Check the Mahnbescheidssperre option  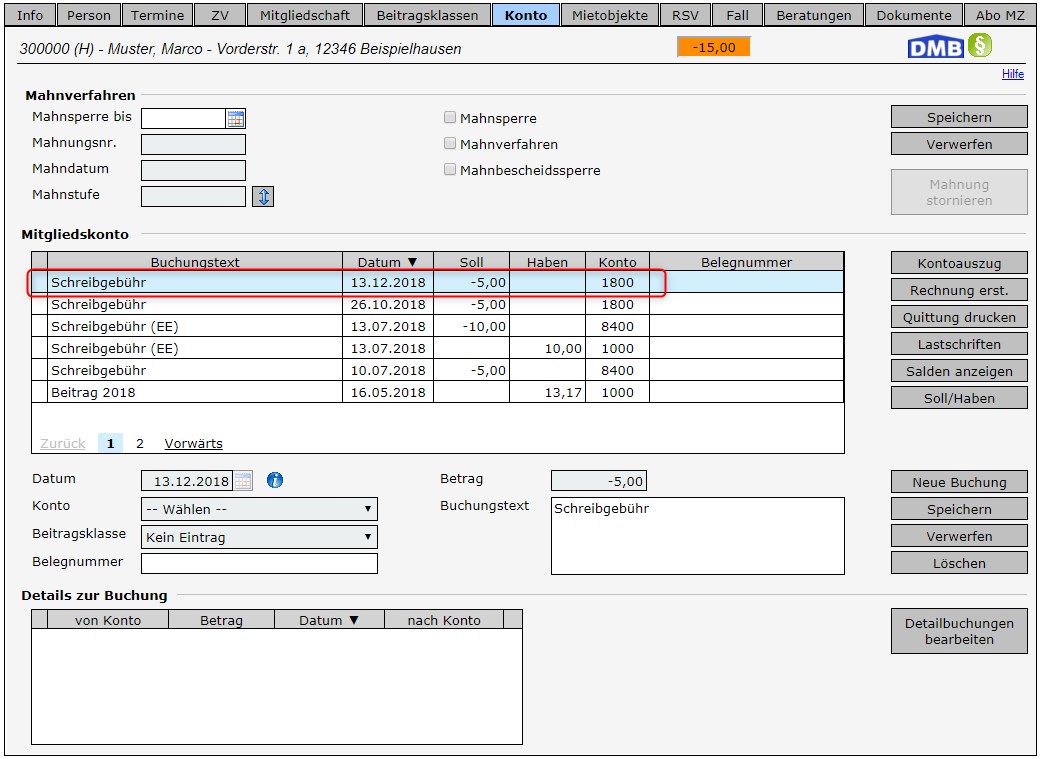coord(450,170)
